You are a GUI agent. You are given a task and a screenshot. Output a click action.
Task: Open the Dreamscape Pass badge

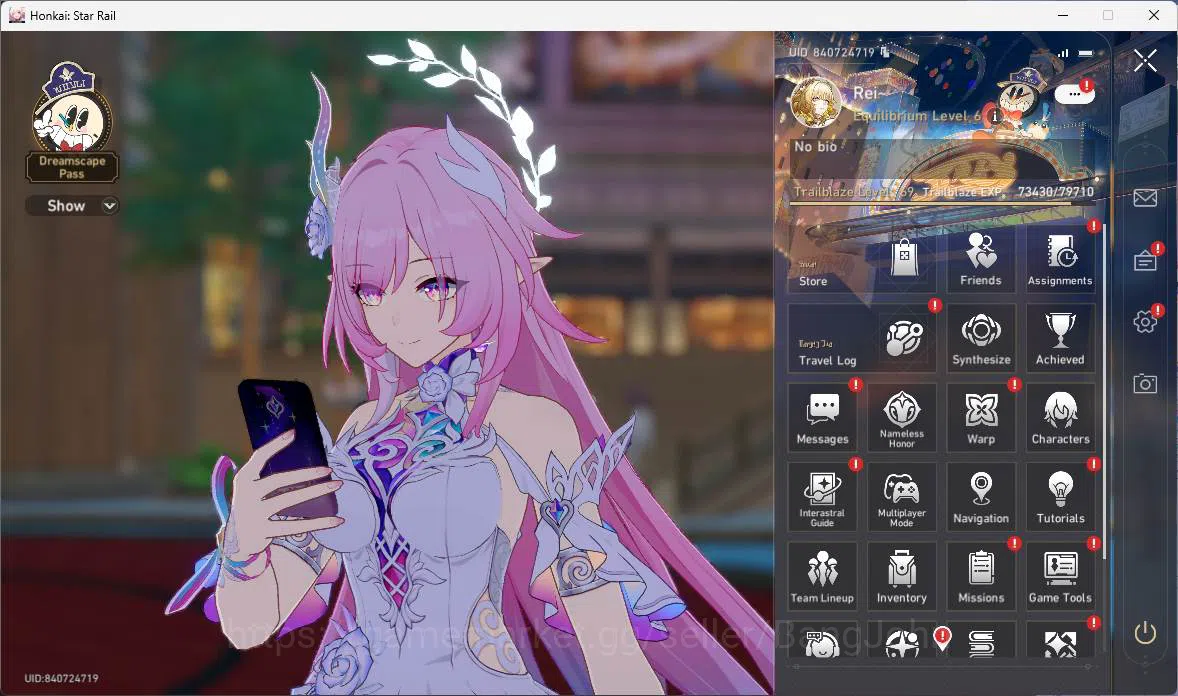click(72, 123)
